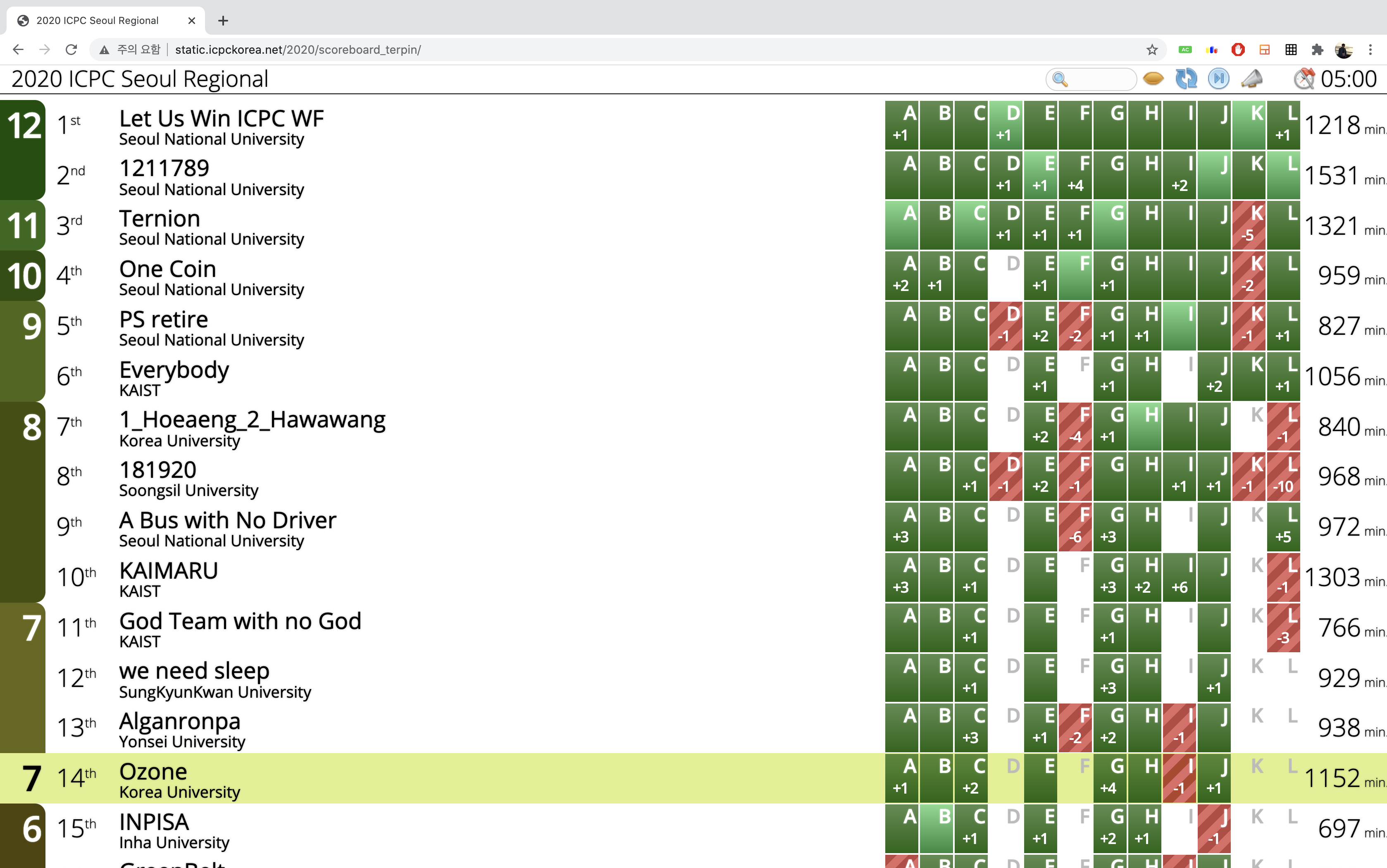
Task: Open a new browser tab with plus button
Action: (223, 21)
